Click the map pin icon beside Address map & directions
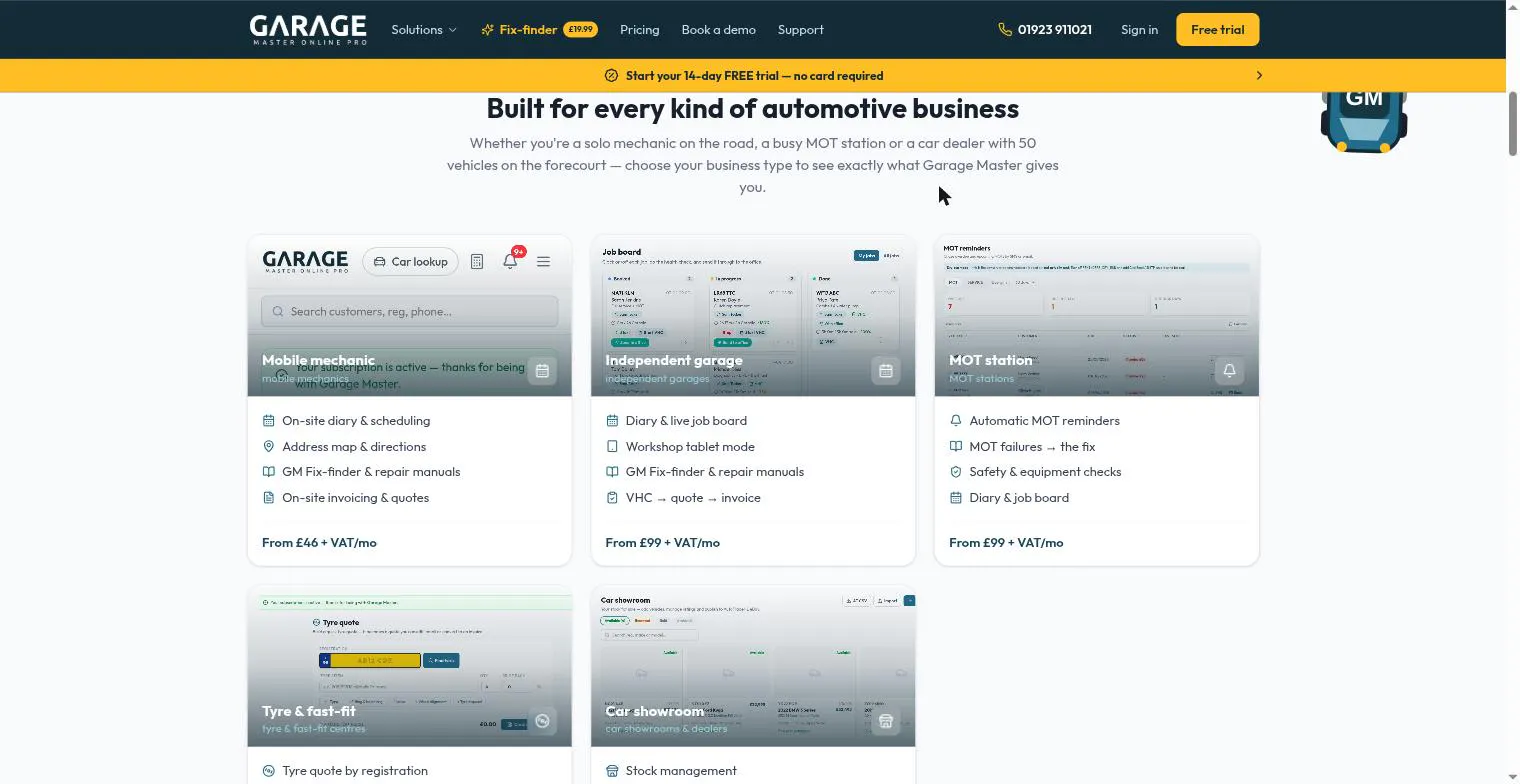Image resolution: width=1520 pixels, height=784 pixels. coord(268,447)
